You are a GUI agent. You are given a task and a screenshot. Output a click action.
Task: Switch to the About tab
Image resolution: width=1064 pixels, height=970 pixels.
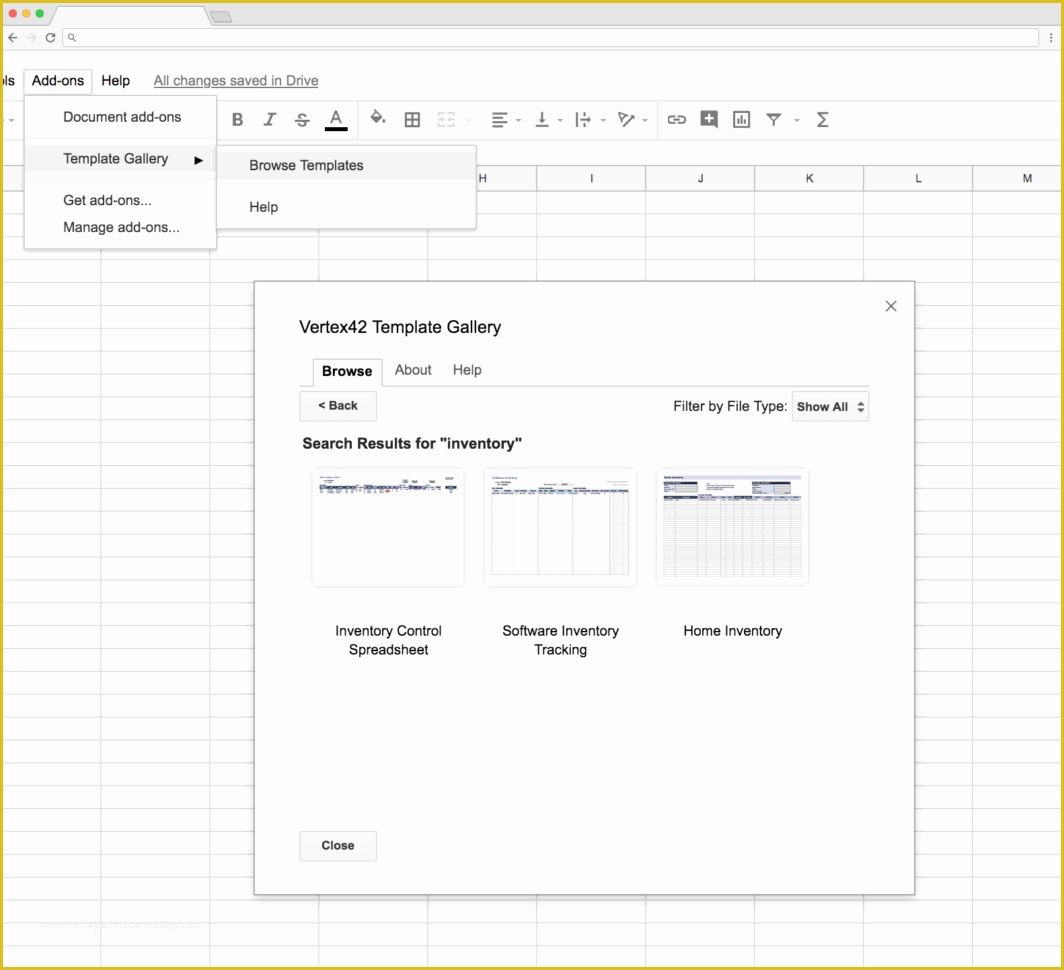(x=413, y=370)
